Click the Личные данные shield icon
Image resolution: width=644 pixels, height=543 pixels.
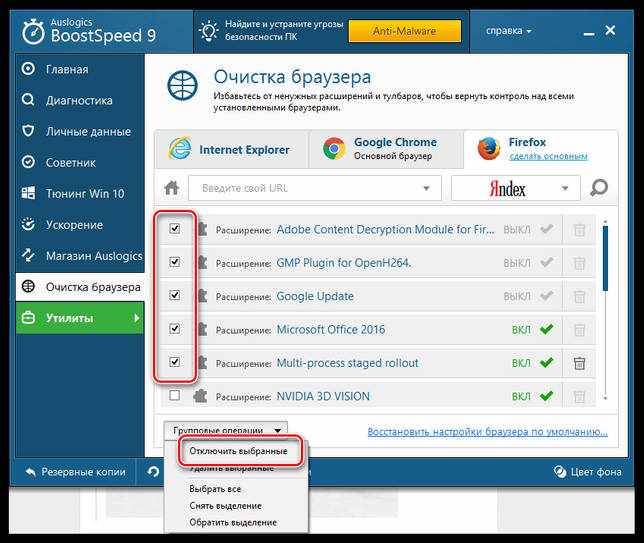point(28,131)
